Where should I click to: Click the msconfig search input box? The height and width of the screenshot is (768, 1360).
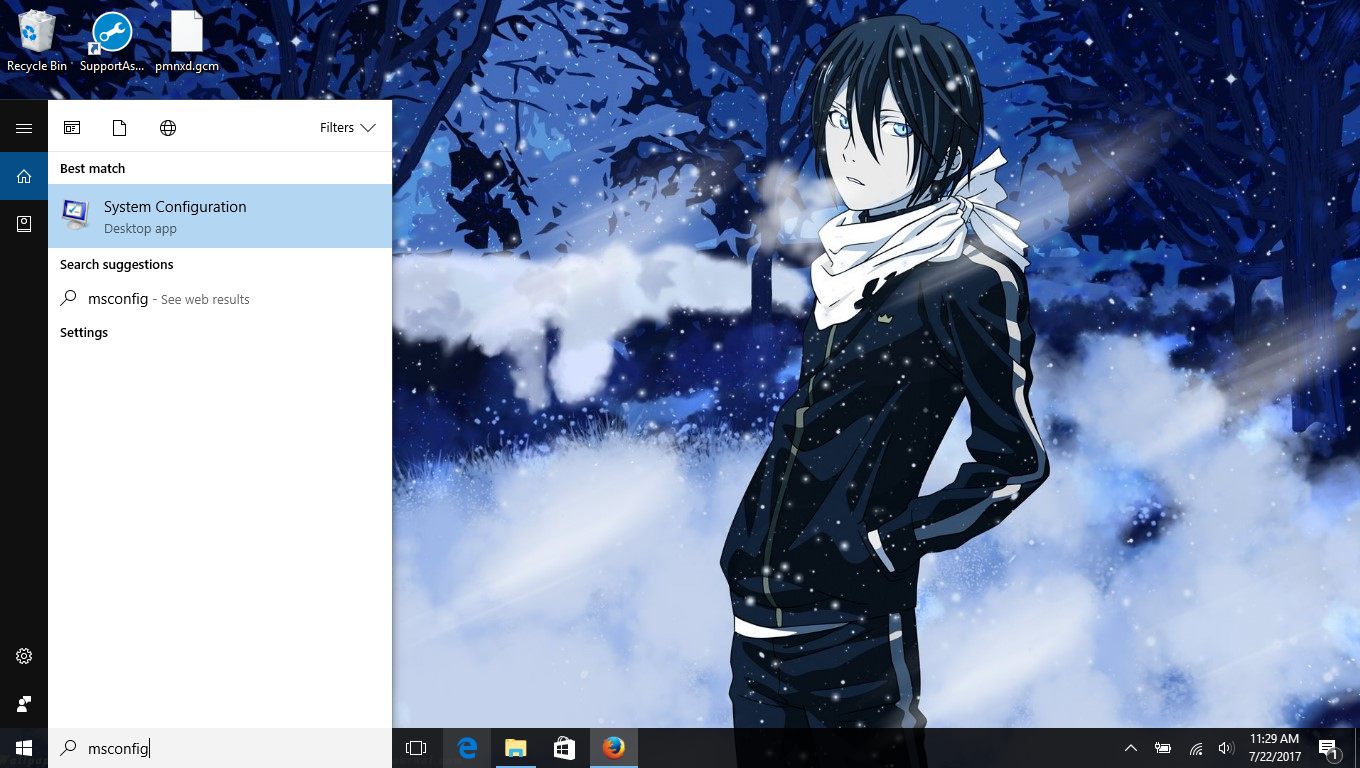[220, 748]
